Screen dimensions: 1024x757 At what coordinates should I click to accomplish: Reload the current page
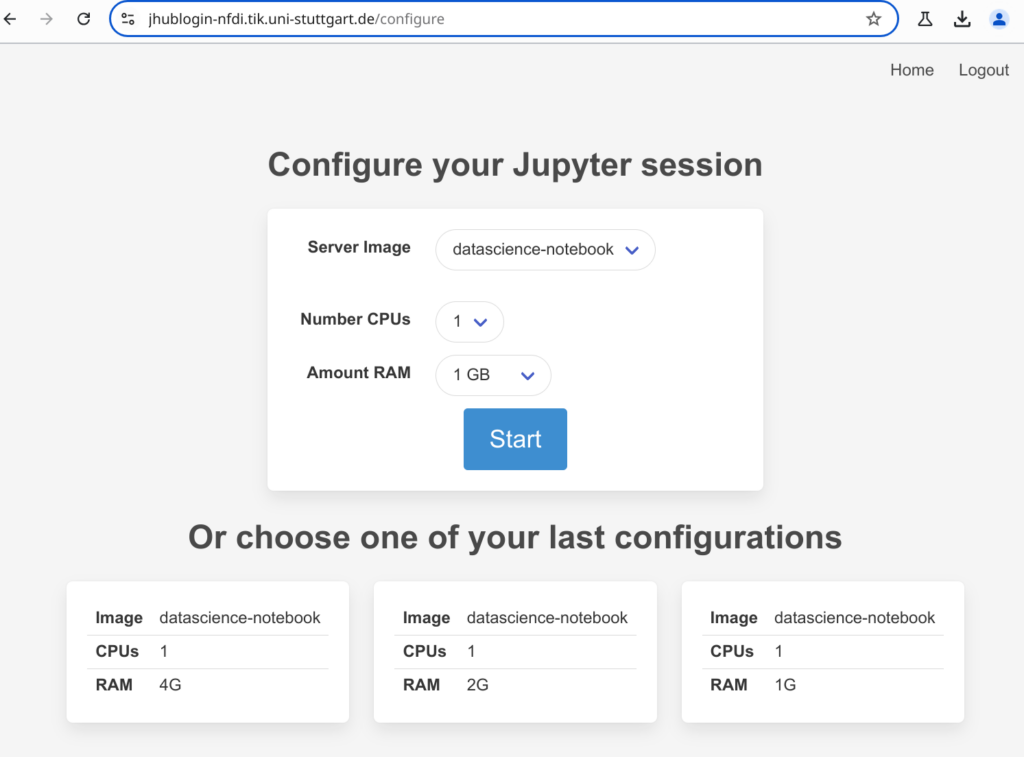tap(84, 19)
